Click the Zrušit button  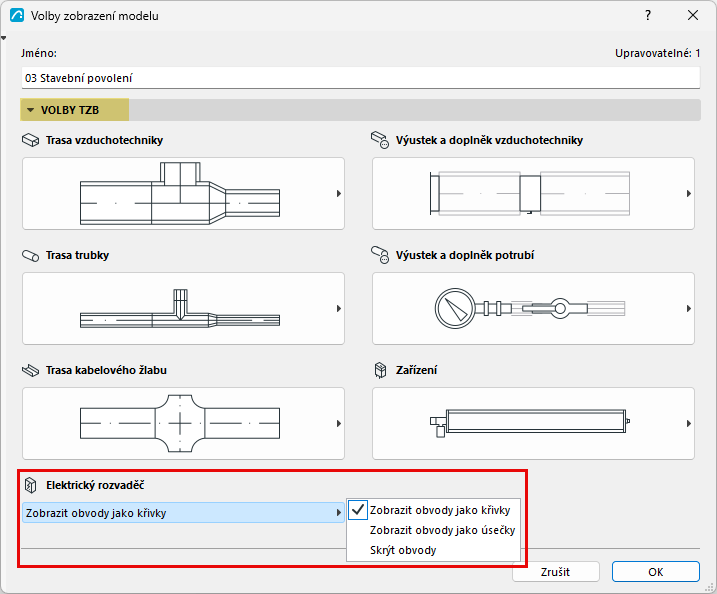pyautogui.click(x=556, y=572)
